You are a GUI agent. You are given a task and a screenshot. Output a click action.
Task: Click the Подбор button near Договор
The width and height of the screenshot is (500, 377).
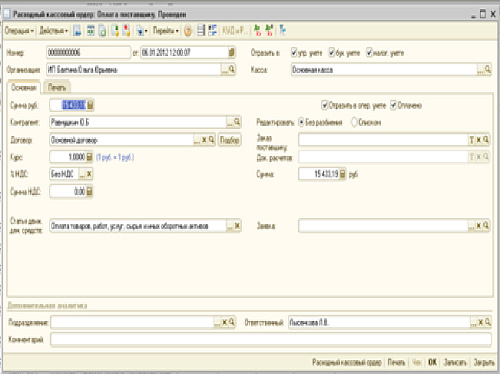[x=230, y=140]
